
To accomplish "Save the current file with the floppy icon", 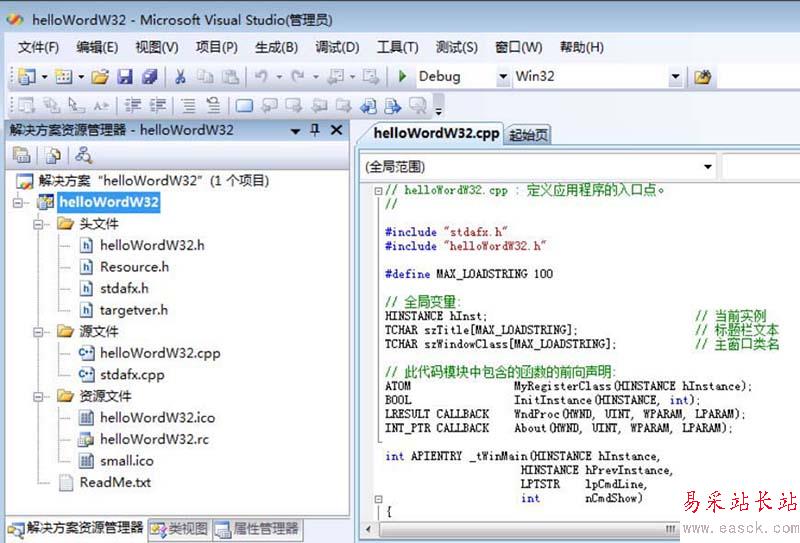I will (125, 77).
